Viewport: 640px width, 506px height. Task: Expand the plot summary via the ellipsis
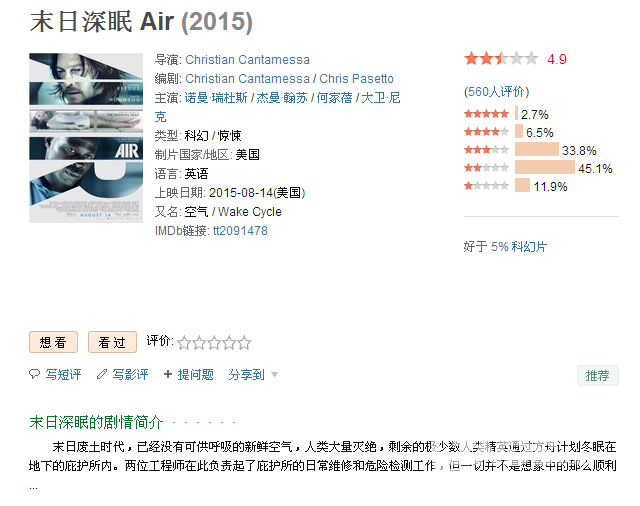[34, 486]
